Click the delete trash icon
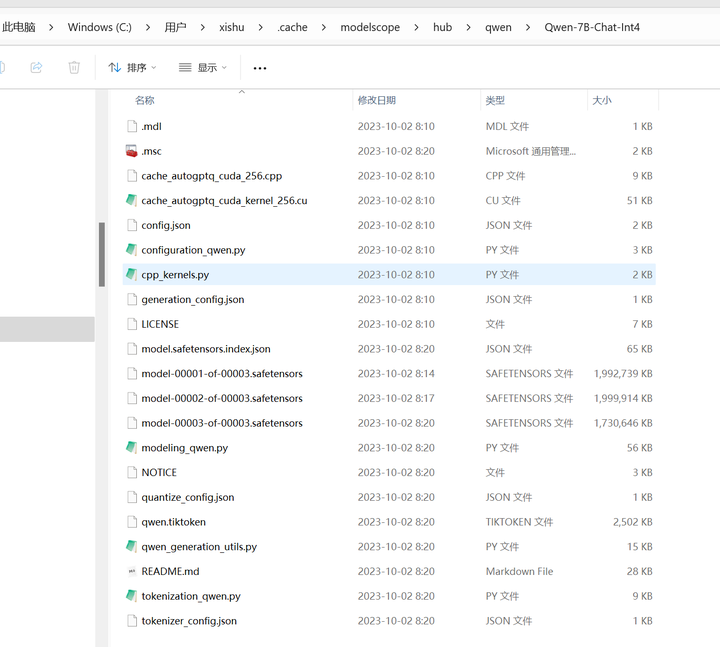 tap(74, 68)
